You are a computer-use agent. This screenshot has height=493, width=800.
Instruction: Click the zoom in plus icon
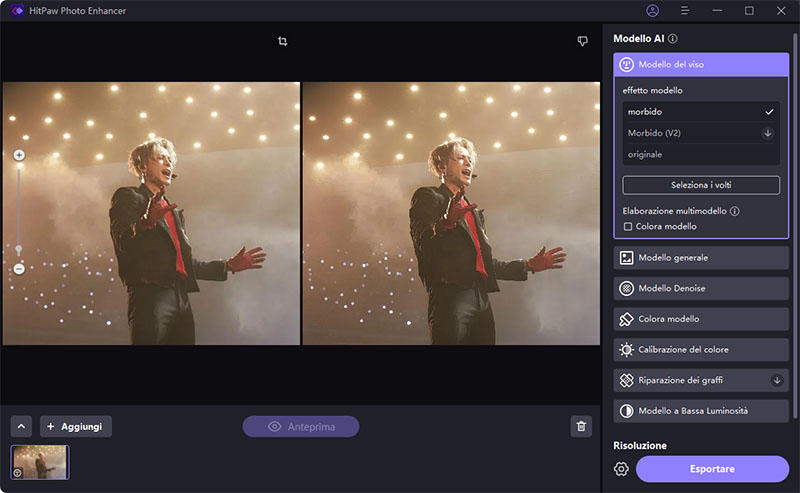click(19, 155)
